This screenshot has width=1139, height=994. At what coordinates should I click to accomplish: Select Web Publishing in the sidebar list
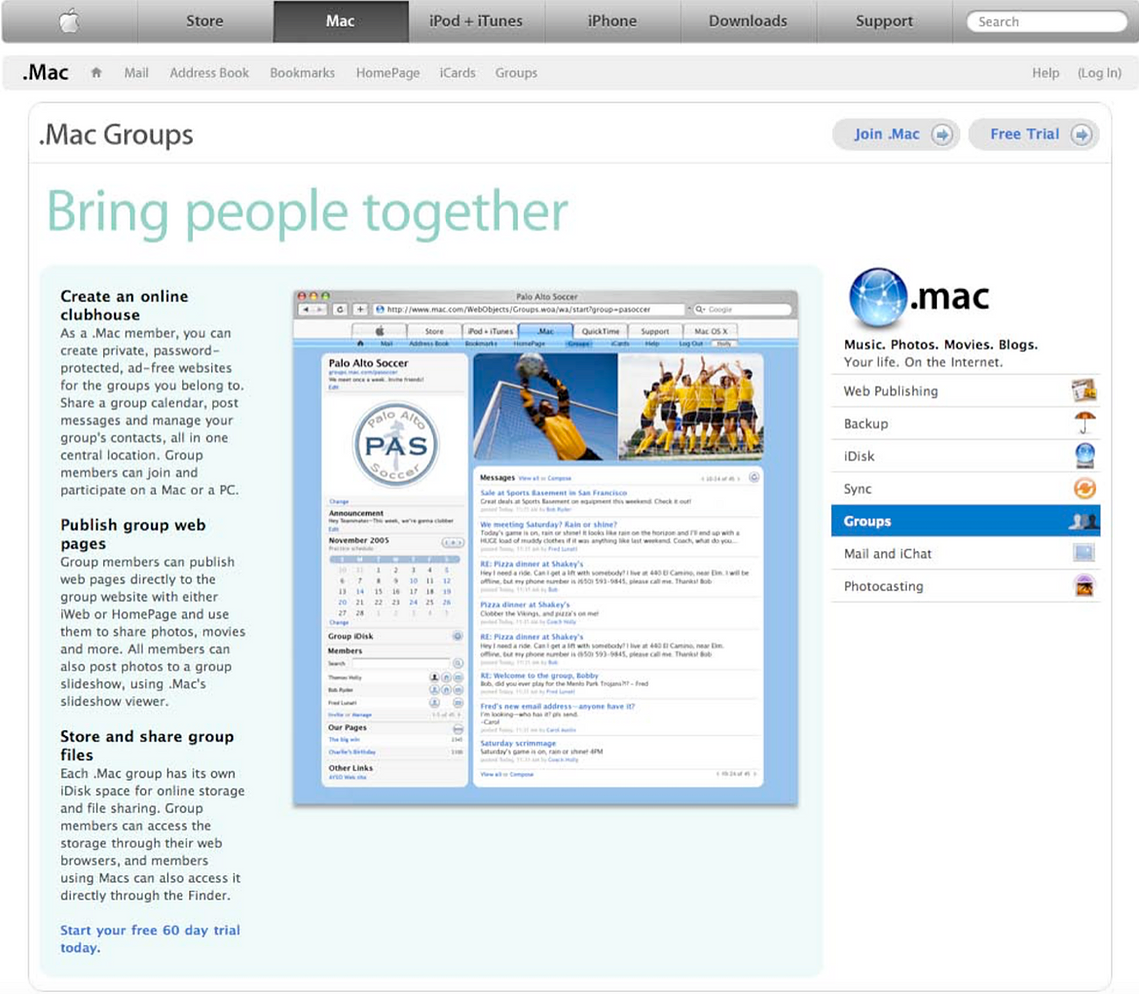pos(965,391)
